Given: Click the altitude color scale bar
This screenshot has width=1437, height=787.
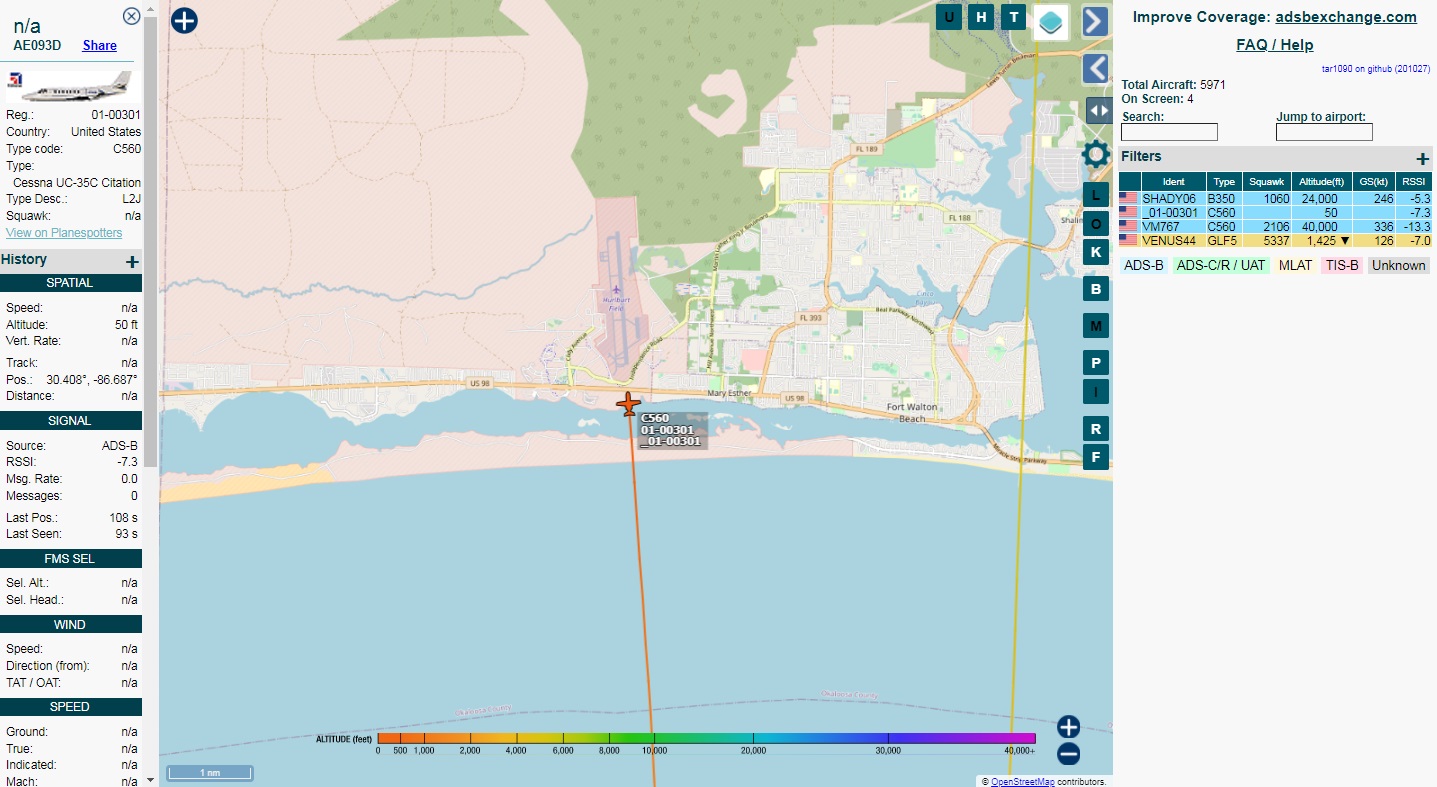Looking at the screenshot, I should click(x=706, y=738).
